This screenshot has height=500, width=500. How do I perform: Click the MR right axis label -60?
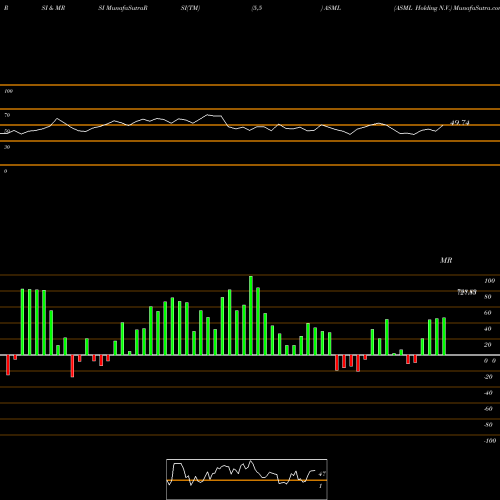pos(488,409)
